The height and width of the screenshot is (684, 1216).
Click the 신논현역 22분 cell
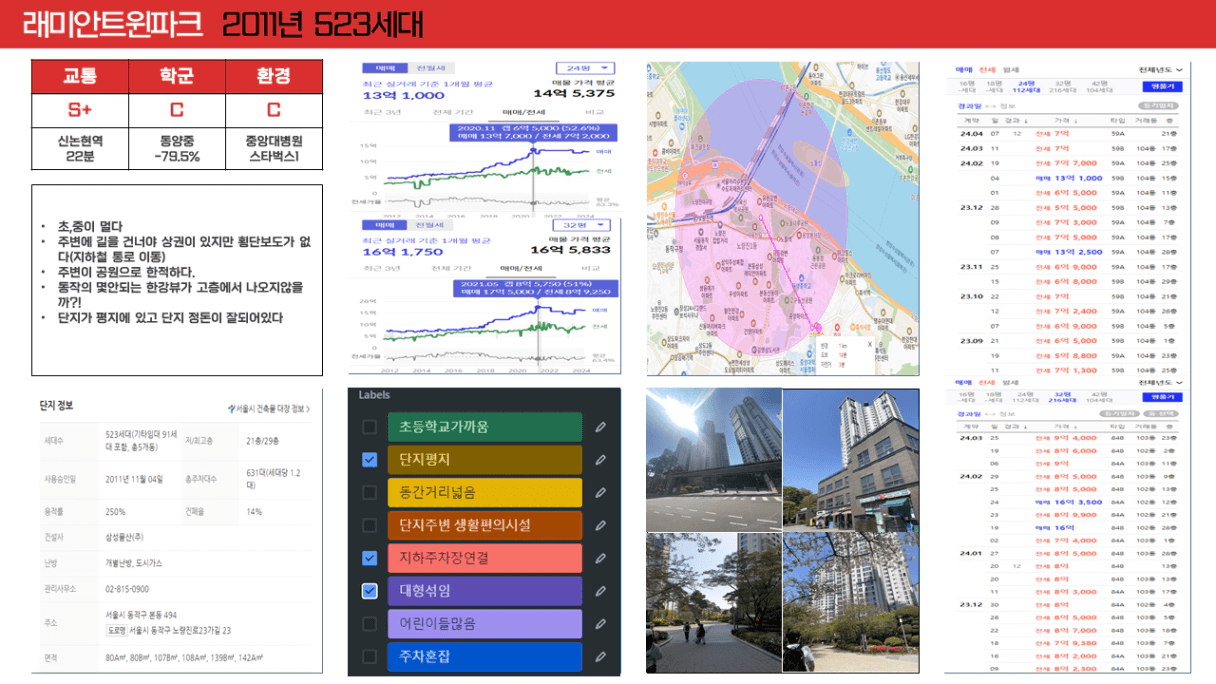[x=79, y=149]
